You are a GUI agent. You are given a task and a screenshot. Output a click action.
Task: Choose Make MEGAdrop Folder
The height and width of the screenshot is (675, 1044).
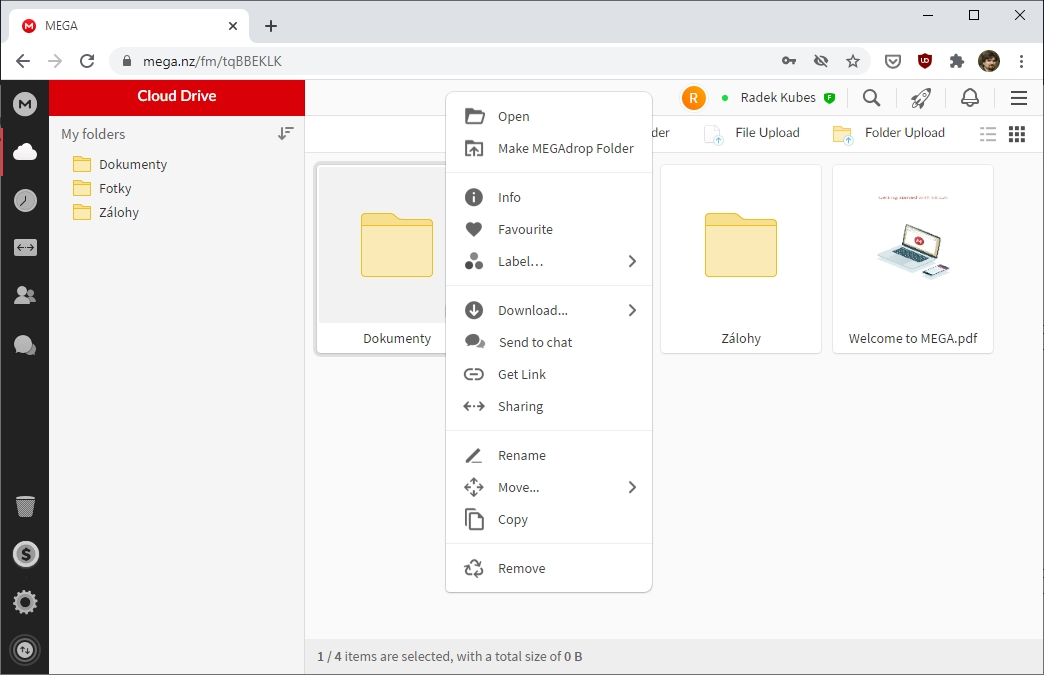tap(549, 148)
